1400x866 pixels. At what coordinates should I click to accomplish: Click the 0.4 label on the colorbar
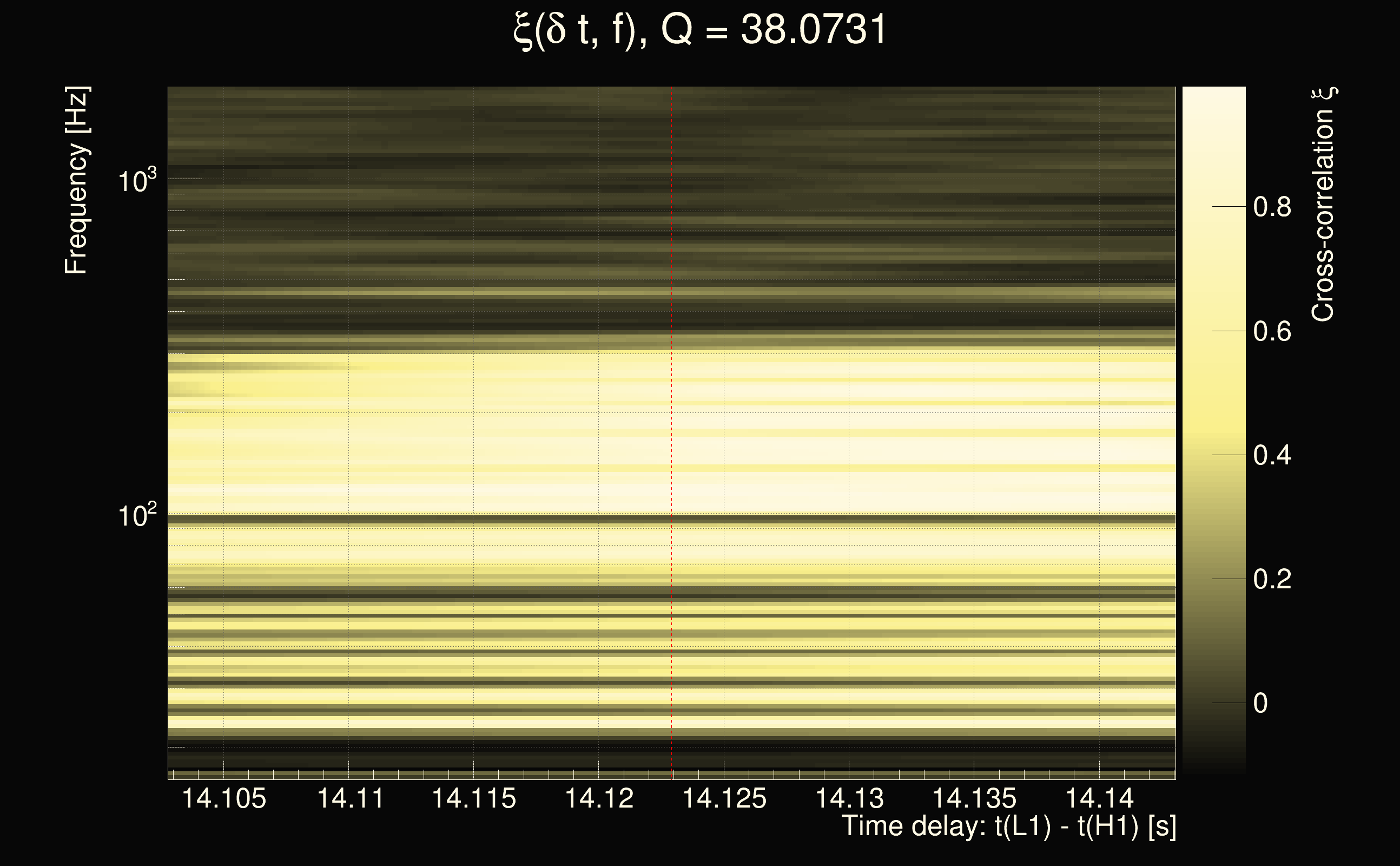click(1272, 456)
